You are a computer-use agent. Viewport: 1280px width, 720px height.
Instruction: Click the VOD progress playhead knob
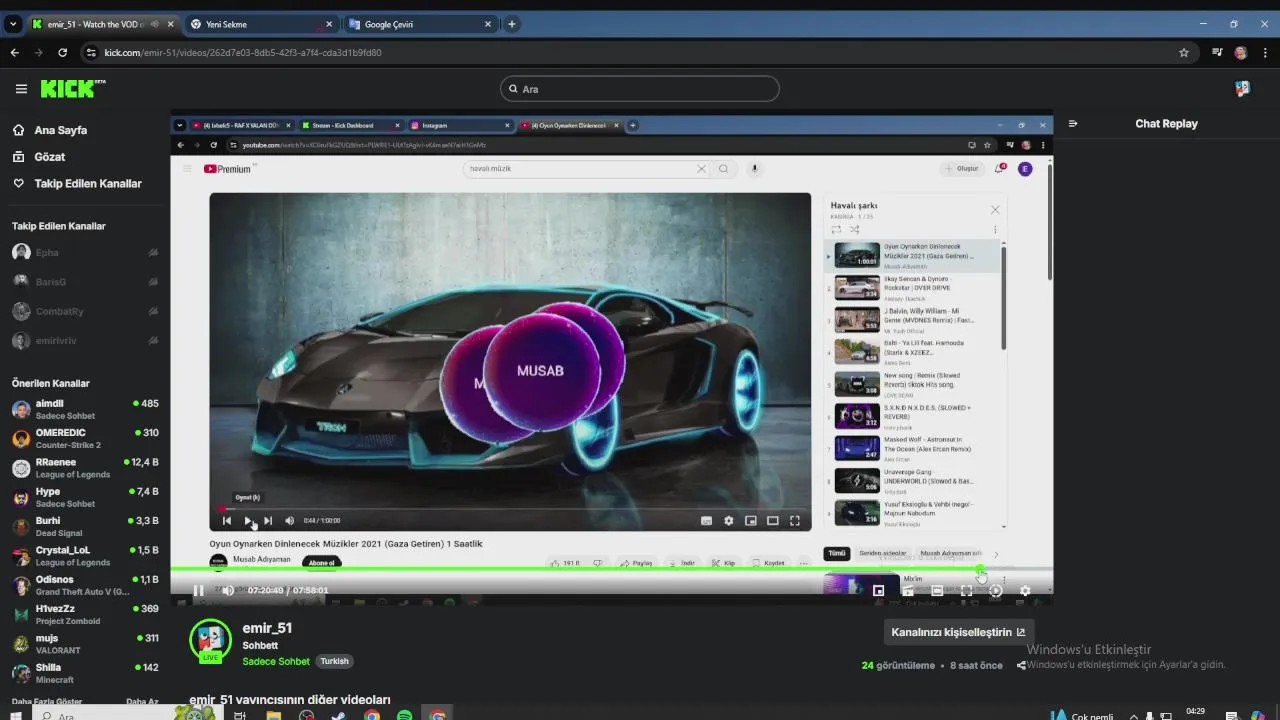[980, 570]
